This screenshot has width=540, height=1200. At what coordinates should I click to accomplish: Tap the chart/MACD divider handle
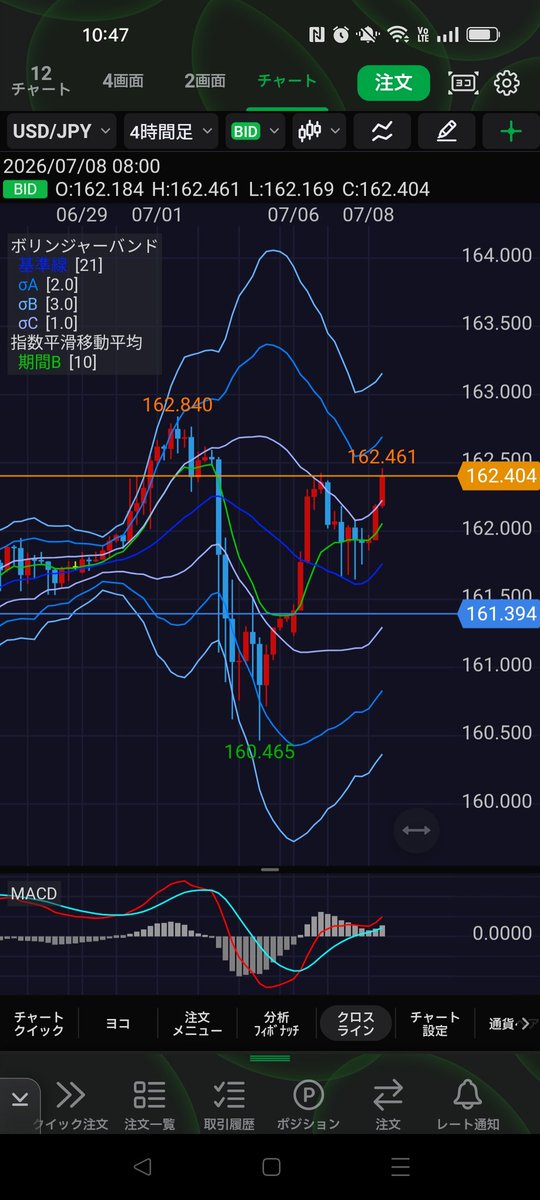(x=270, y=871)
